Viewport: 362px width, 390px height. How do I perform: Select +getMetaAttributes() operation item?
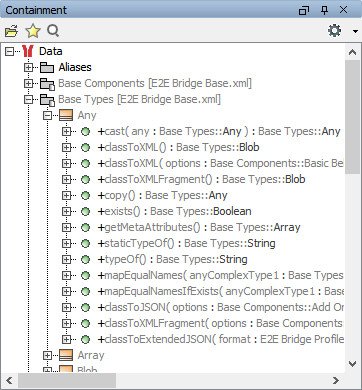coord(199,227)
